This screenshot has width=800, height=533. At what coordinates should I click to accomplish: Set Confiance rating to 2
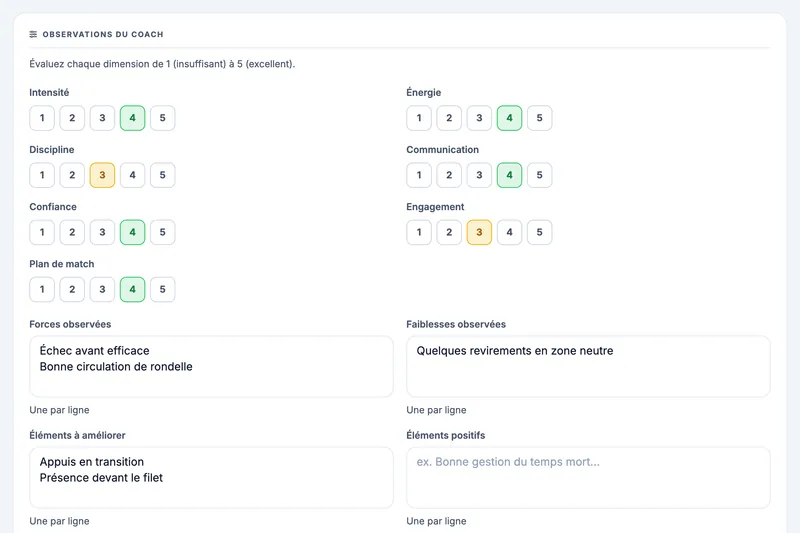click(72, 232)
